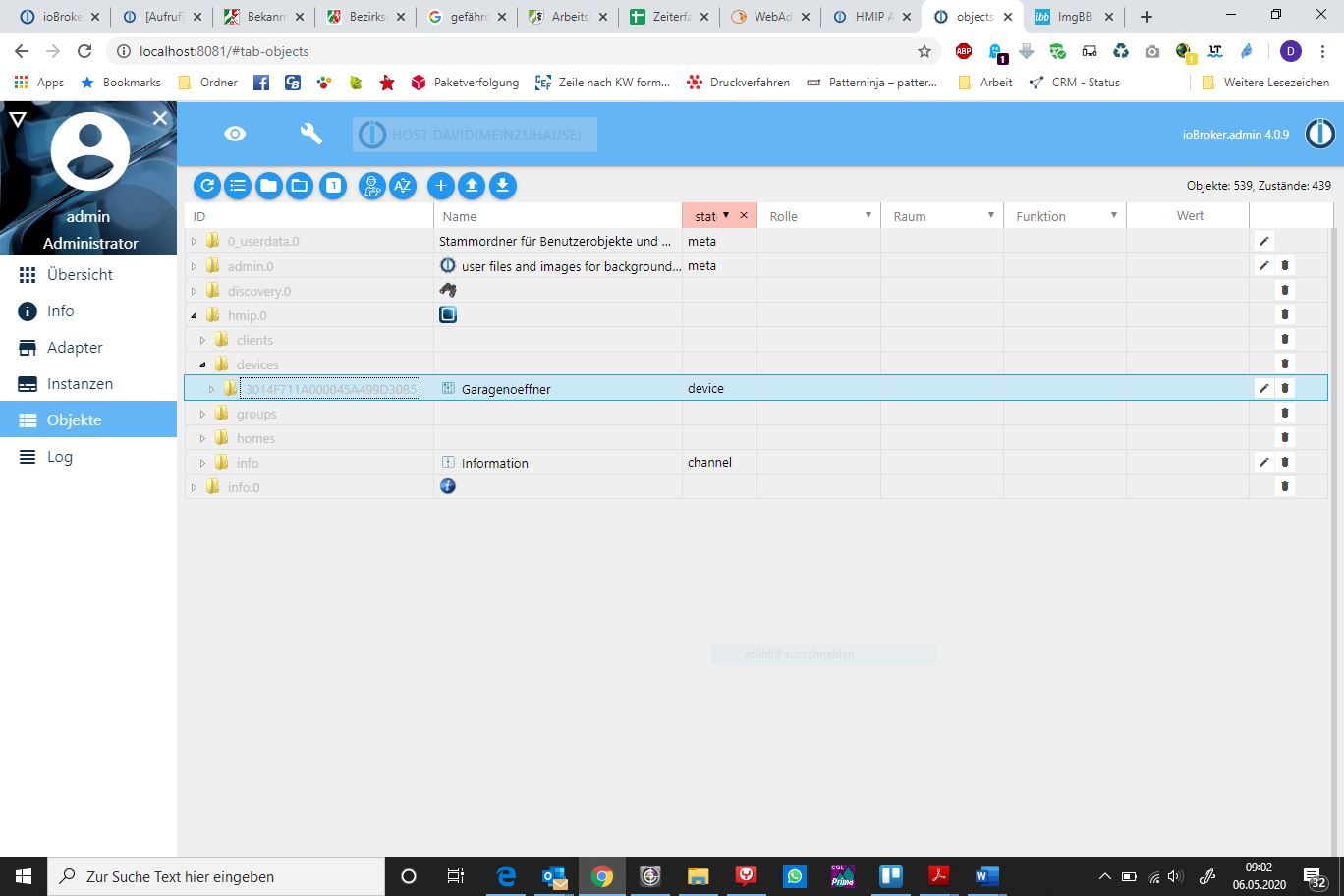Open File Explorer from the taskbar
Viewport: 1344px width, 896px height.
(x=698, y=876)
